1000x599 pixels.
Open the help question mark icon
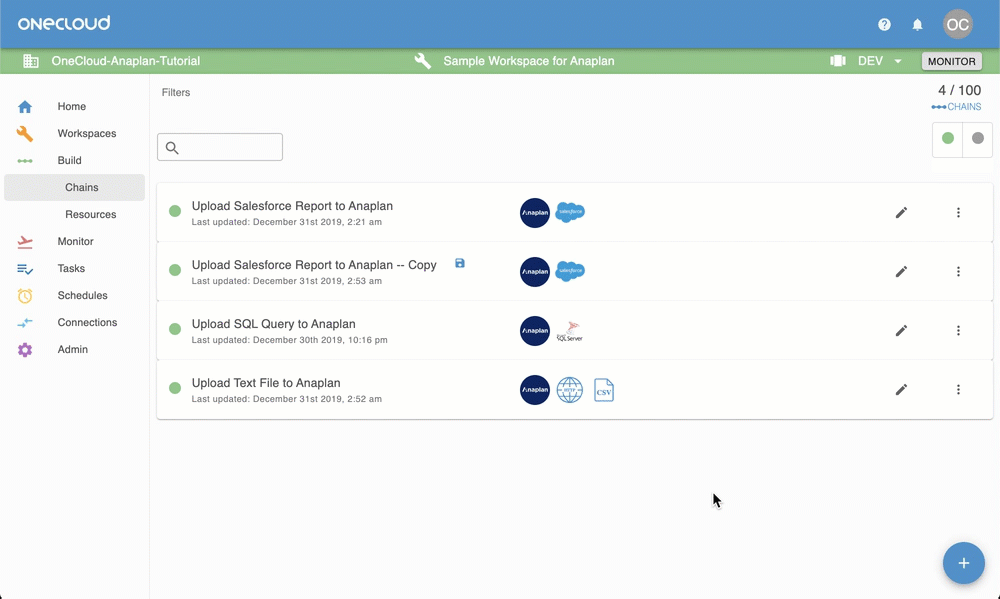coord(884,24)
